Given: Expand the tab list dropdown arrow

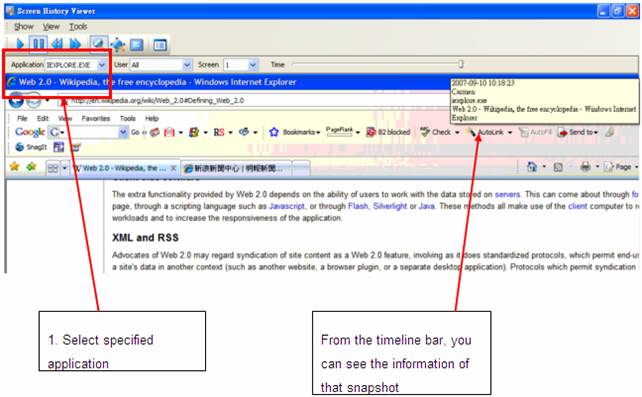Looking at the screenshot, I should point(64,168).
